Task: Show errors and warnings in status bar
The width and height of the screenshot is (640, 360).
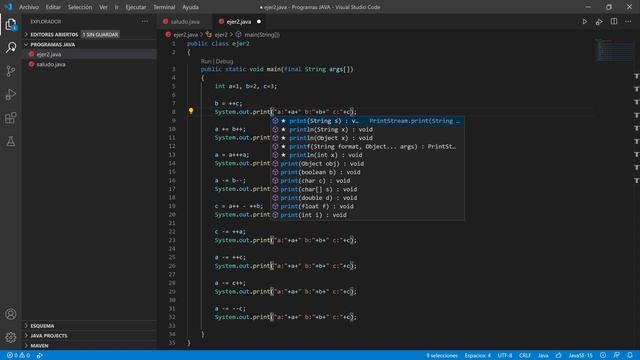Action: (x=18, y=355)
